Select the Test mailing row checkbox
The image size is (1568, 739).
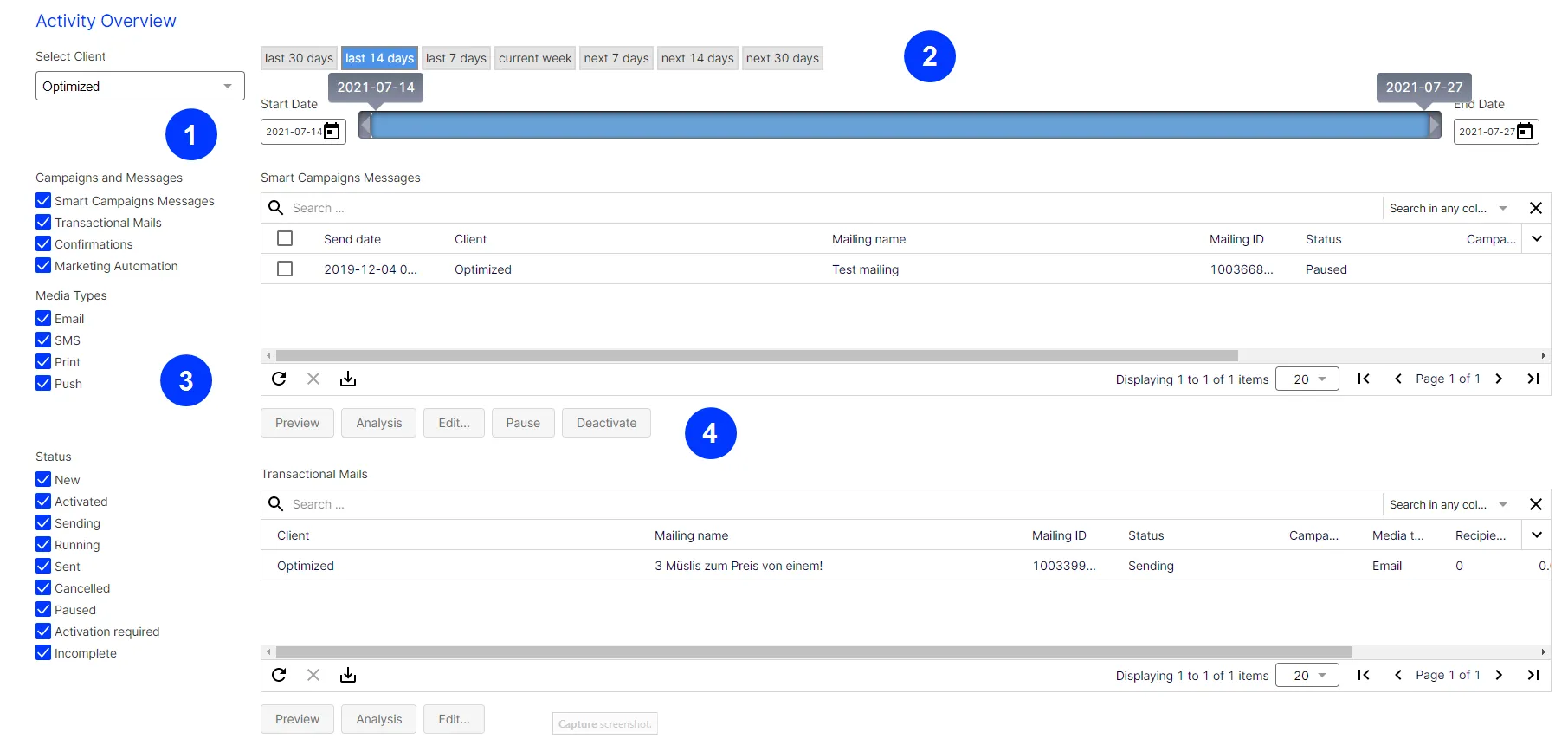[285, 269]
